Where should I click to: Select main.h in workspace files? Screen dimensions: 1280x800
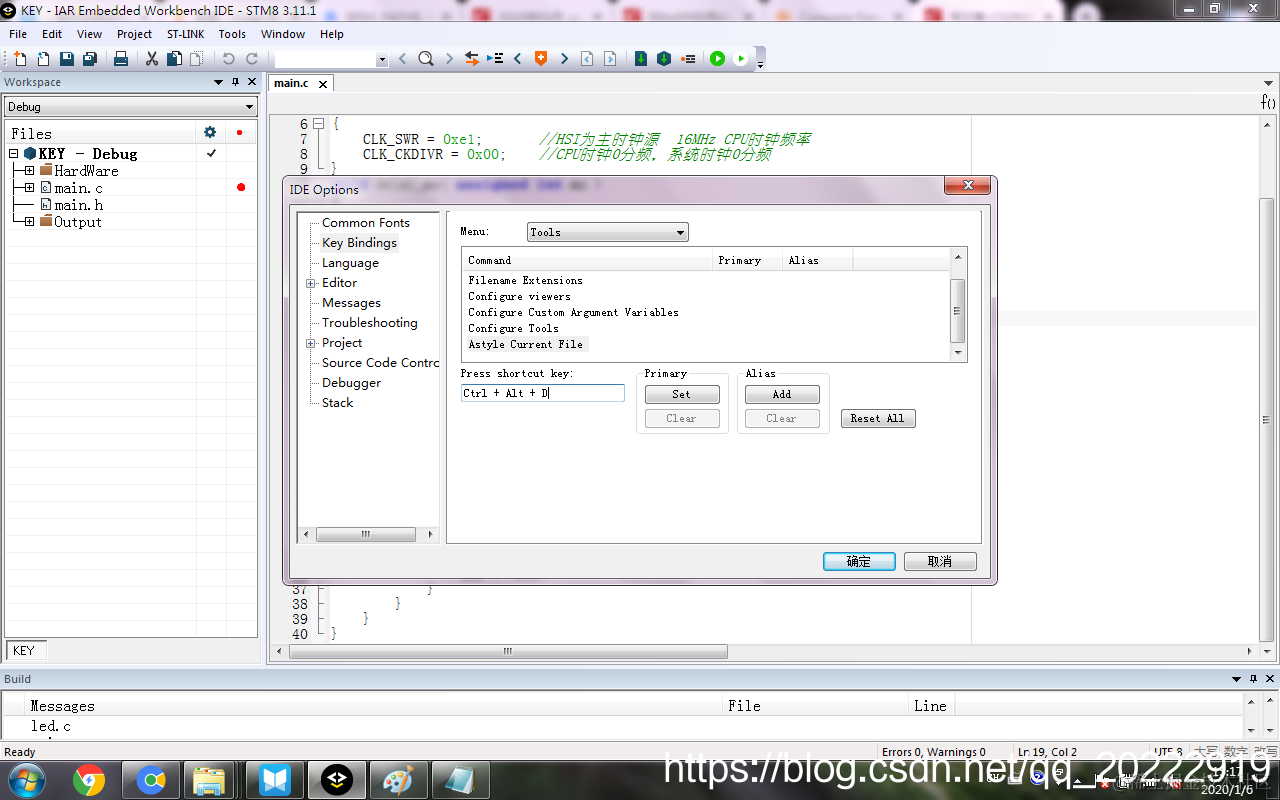point(78,205)
